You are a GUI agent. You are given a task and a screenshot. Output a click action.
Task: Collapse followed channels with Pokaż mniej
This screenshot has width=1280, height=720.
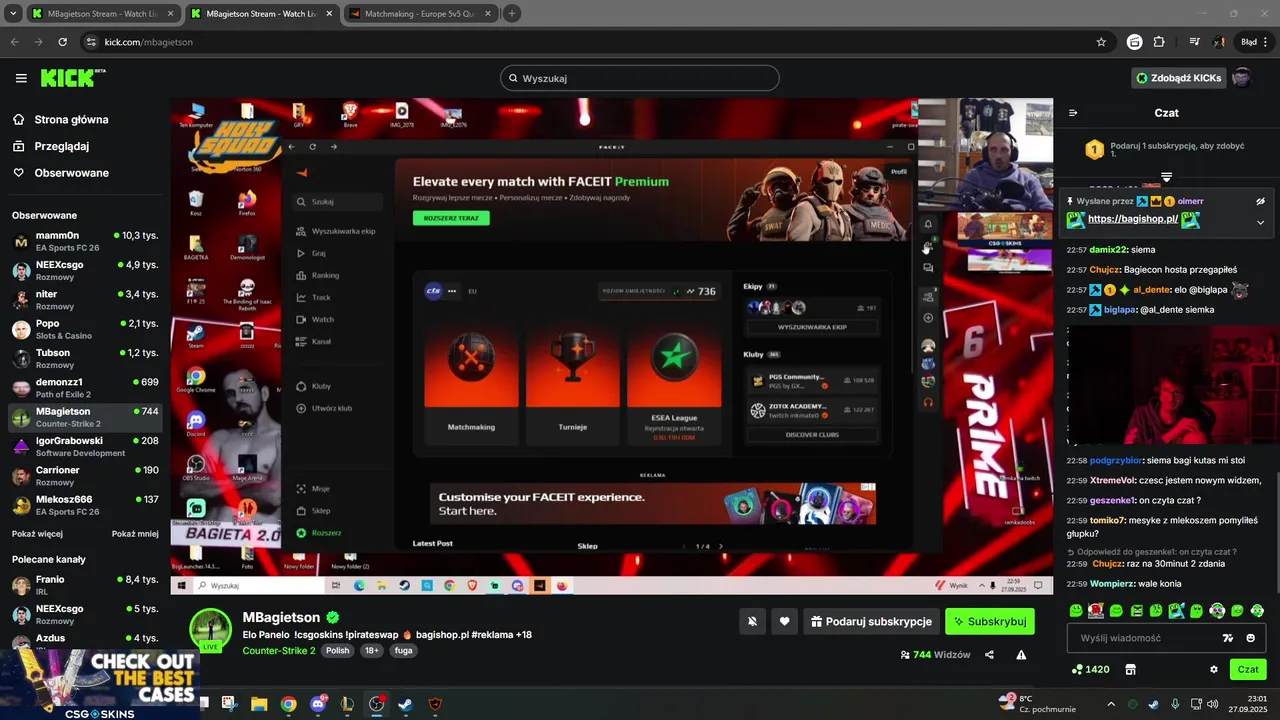[x=135, y=534]
